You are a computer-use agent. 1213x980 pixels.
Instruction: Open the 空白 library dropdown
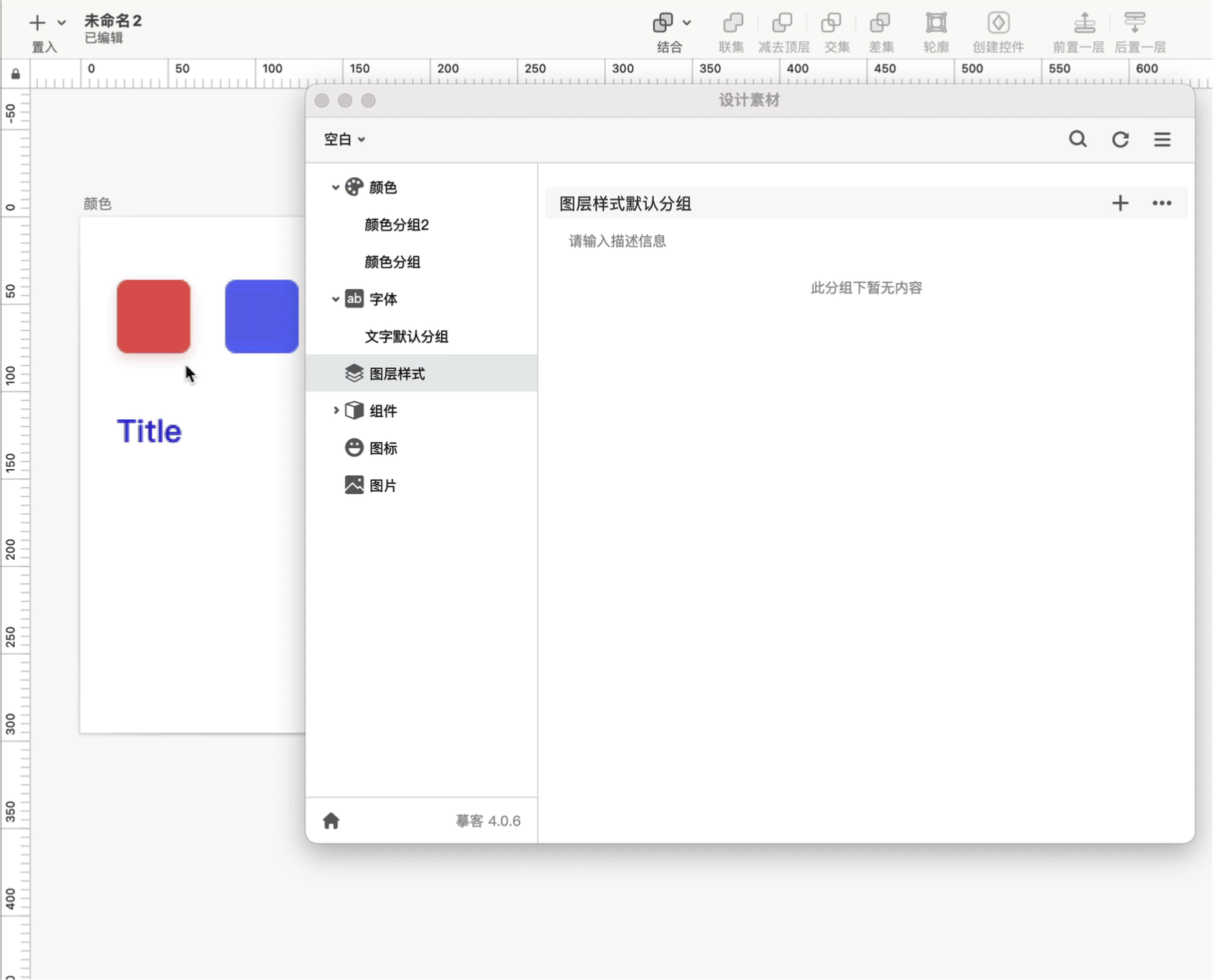tap(344, 140)
